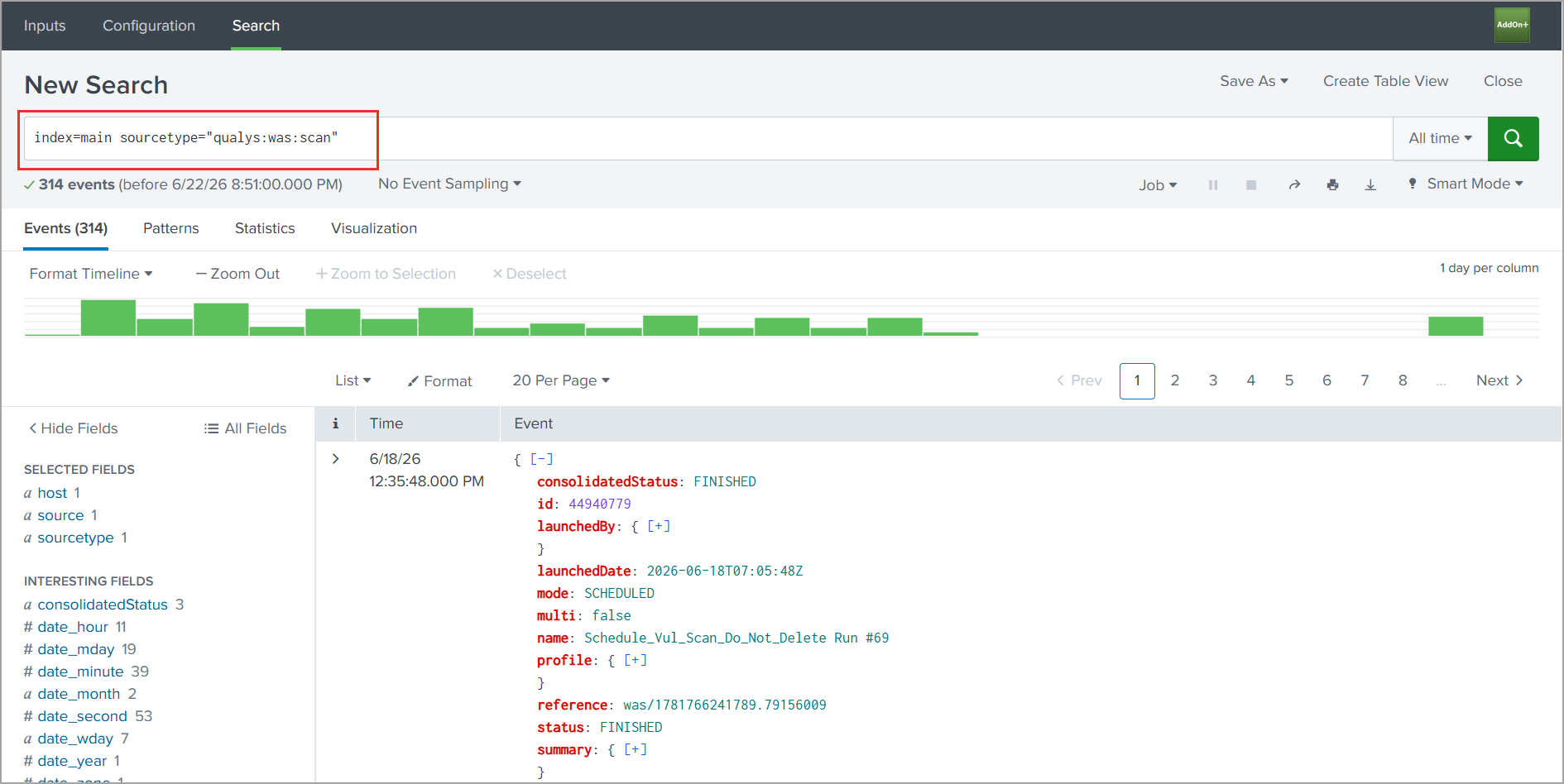1564x784 pixels.
Task: Export the search results
Action: pos(1370,185)
